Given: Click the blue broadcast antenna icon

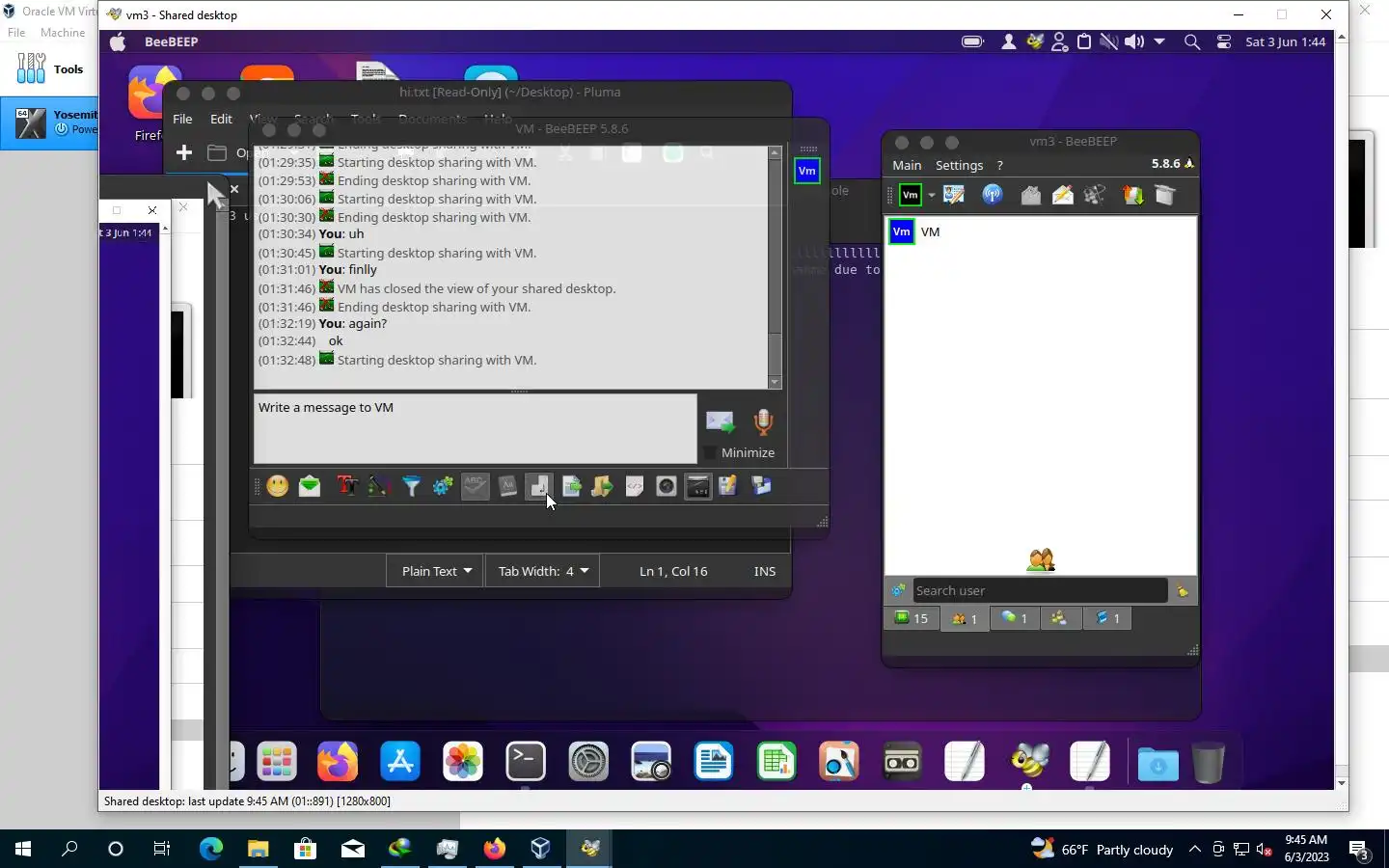Looking at the screenshot, I should click(x=992, y=195).
